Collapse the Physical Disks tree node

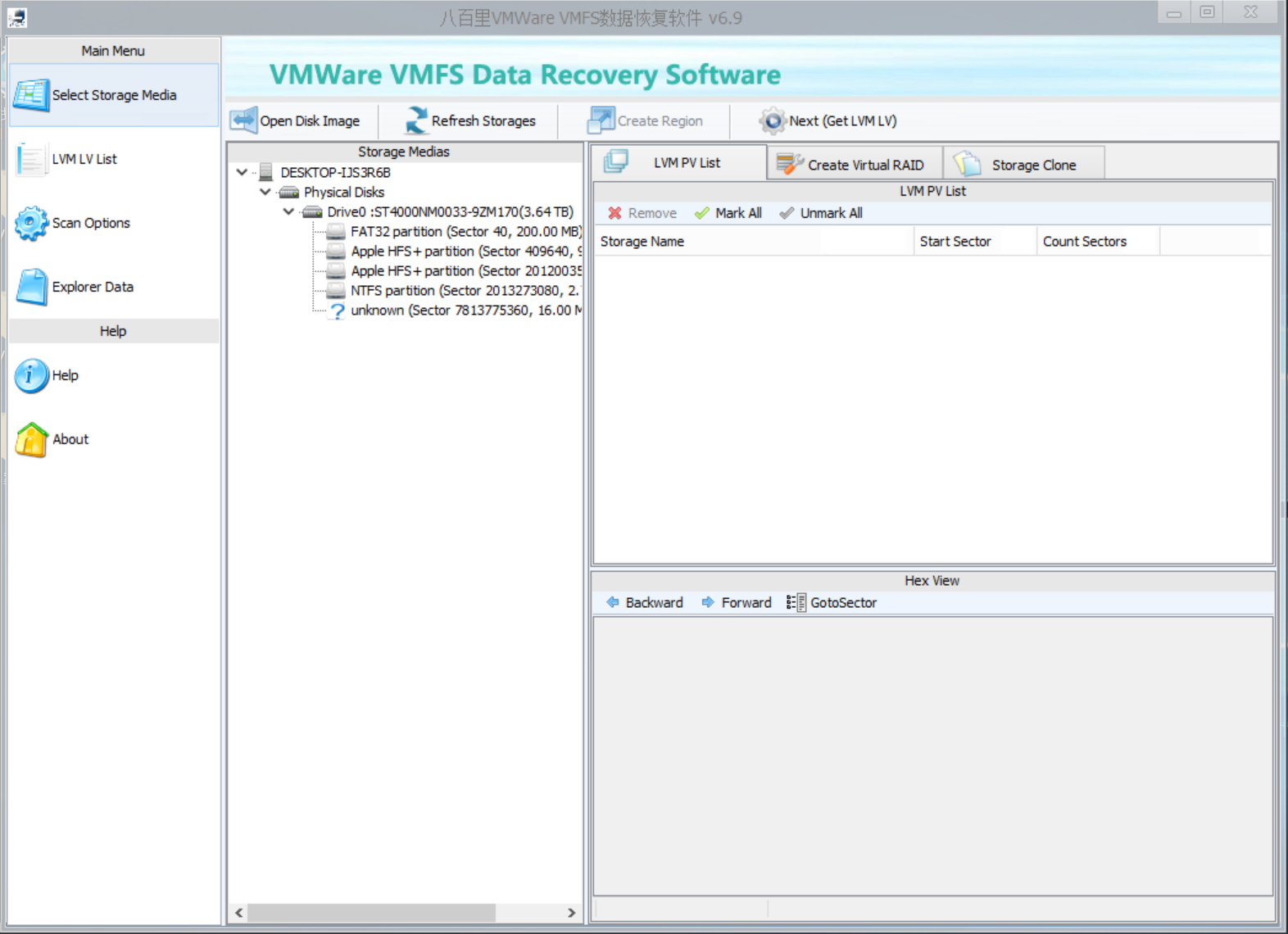pyautogui.click(x=265, y=192)
